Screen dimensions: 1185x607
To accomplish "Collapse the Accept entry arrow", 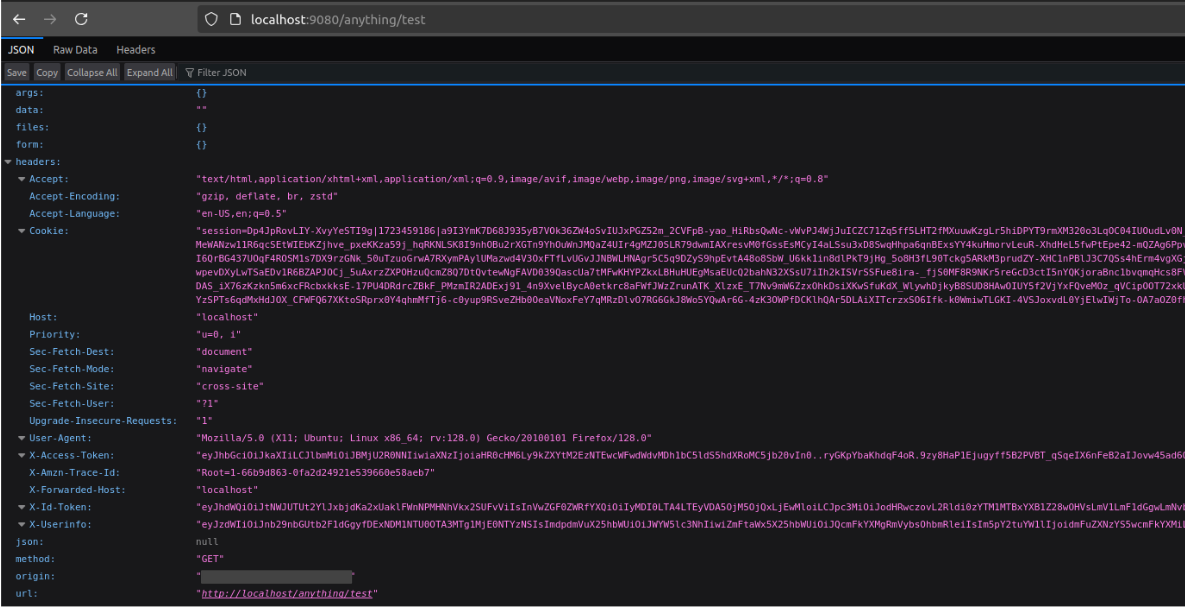I will click(22, 179).
